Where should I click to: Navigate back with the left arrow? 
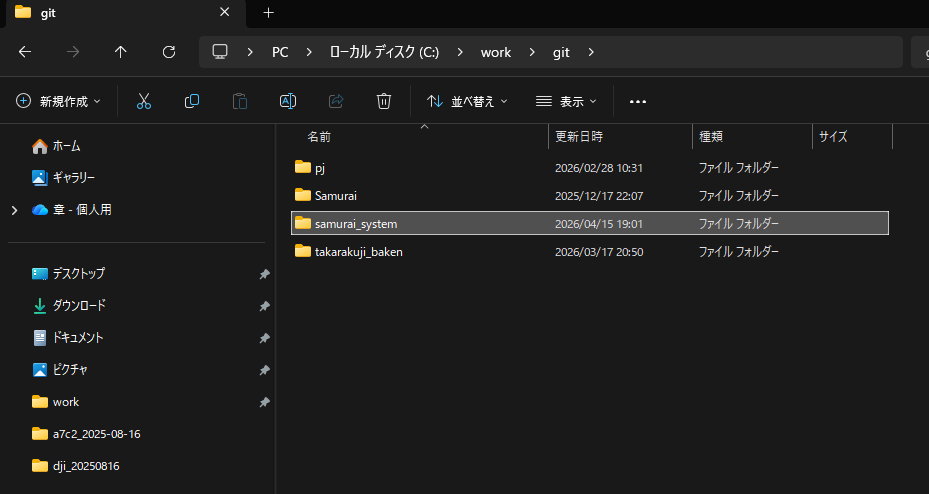pos(25,52)
